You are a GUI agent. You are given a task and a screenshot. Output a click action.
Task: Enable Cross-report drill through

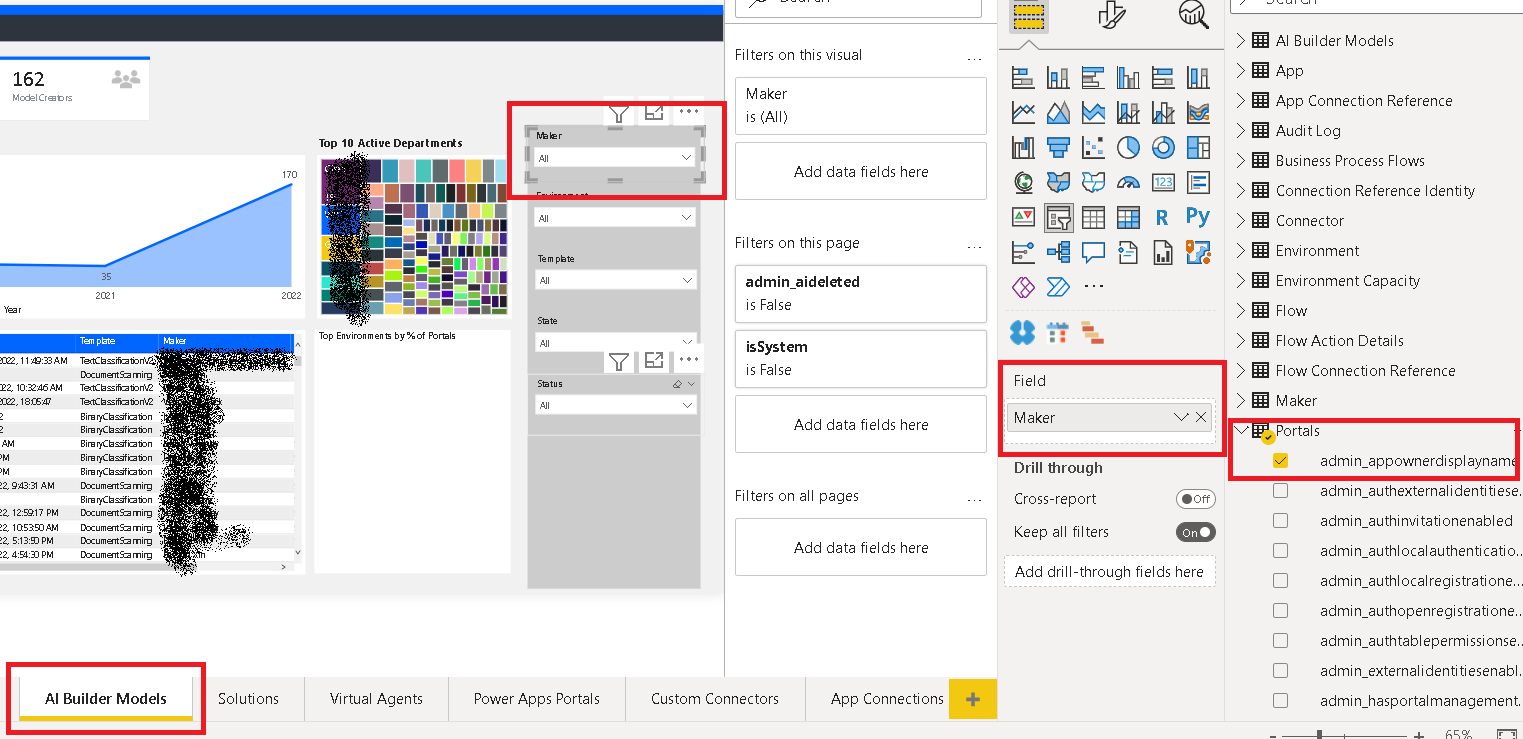pos(1196,498)
